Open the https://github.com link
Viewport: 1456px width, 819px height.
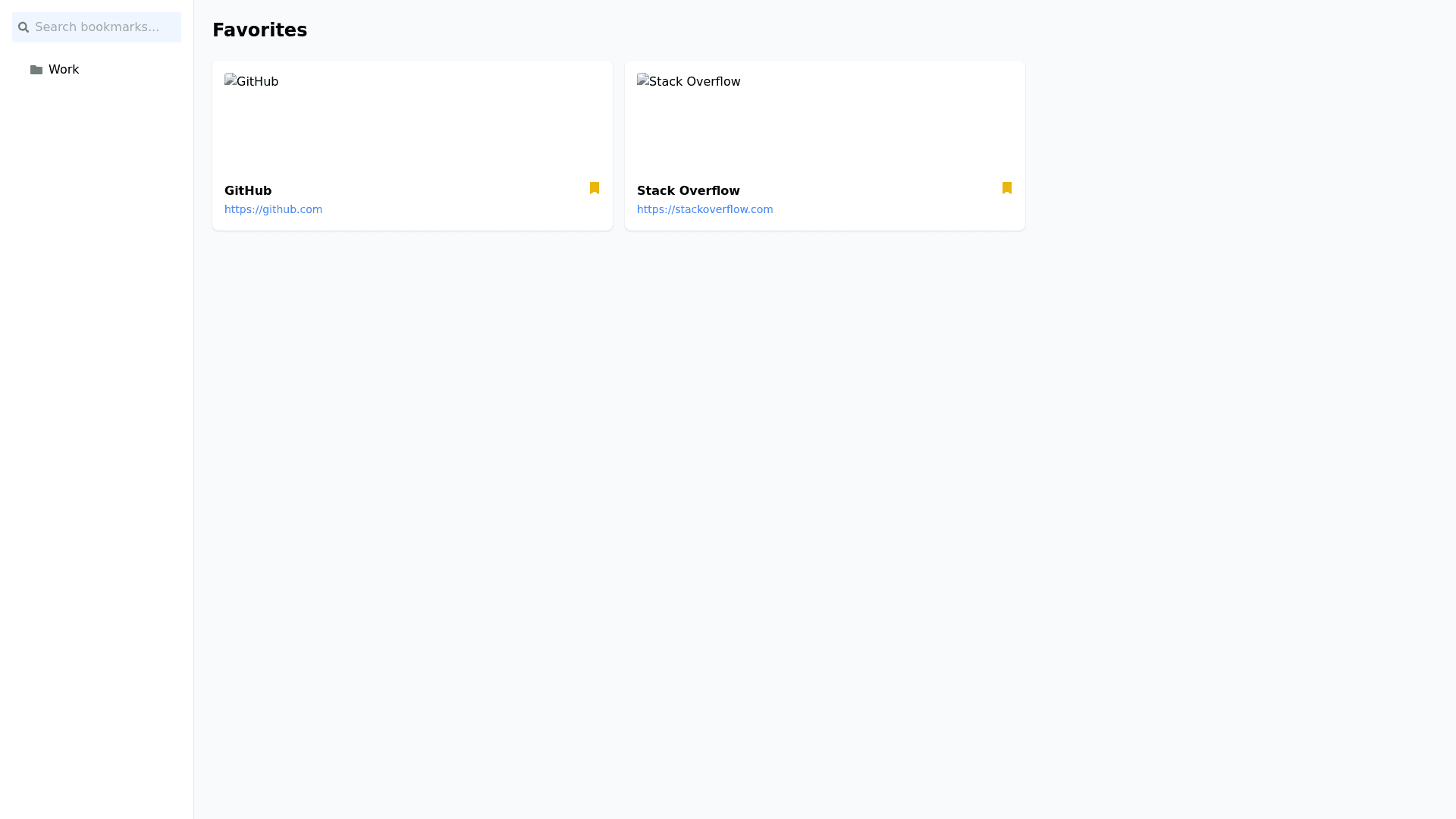(273, 209)
